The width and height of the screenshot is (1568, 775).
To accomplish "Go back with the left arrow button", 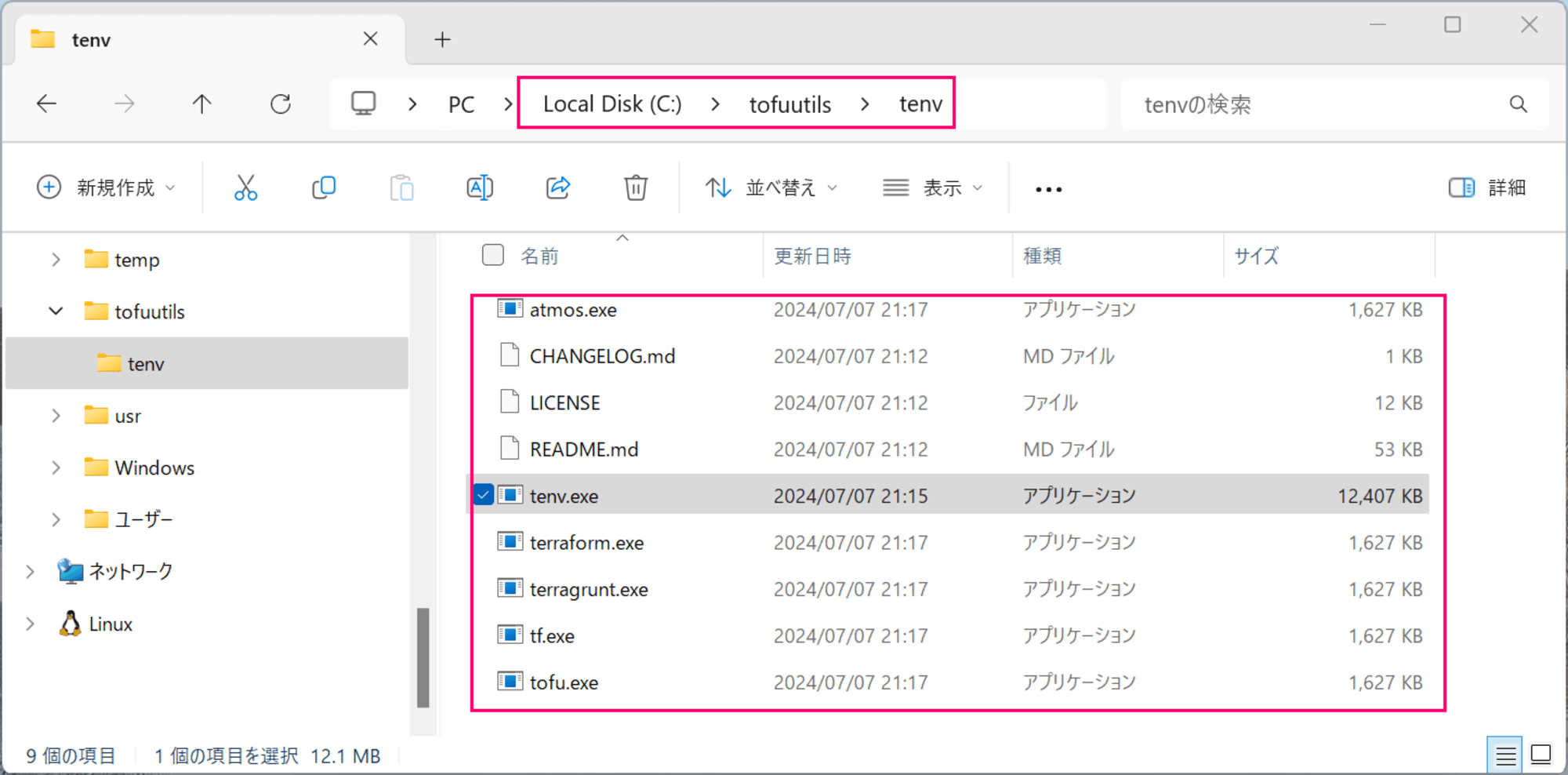I will click(x=47, y=104).
